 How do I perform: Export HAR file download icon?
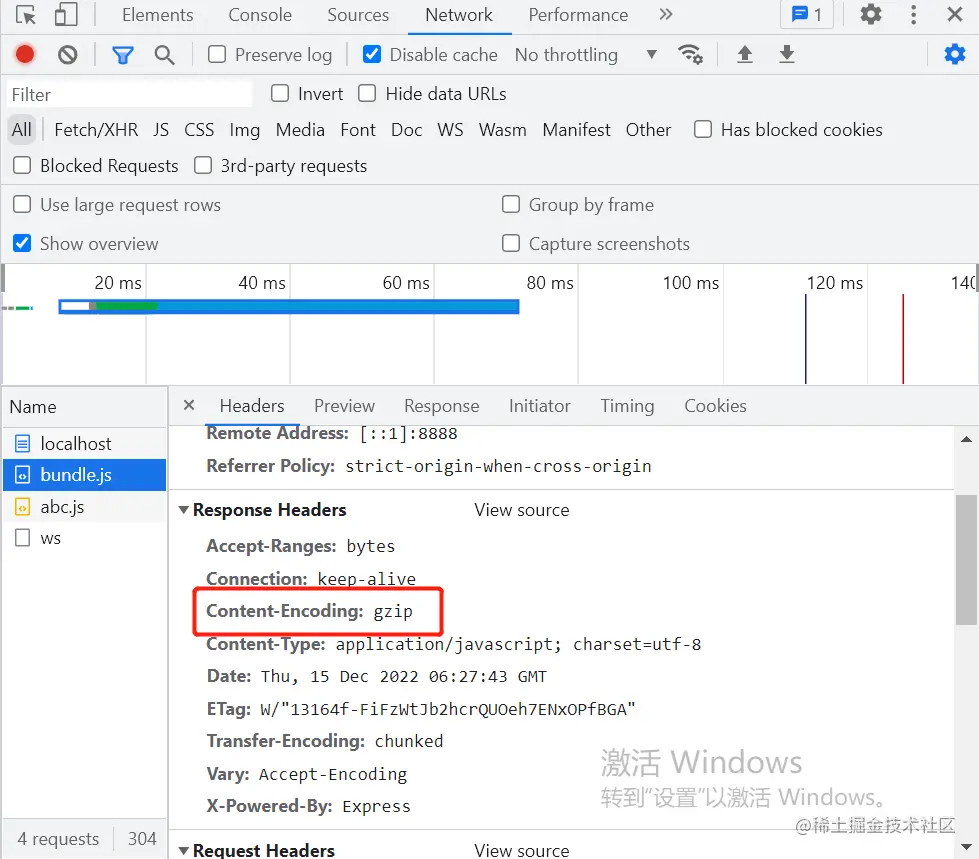pos(787,55)
